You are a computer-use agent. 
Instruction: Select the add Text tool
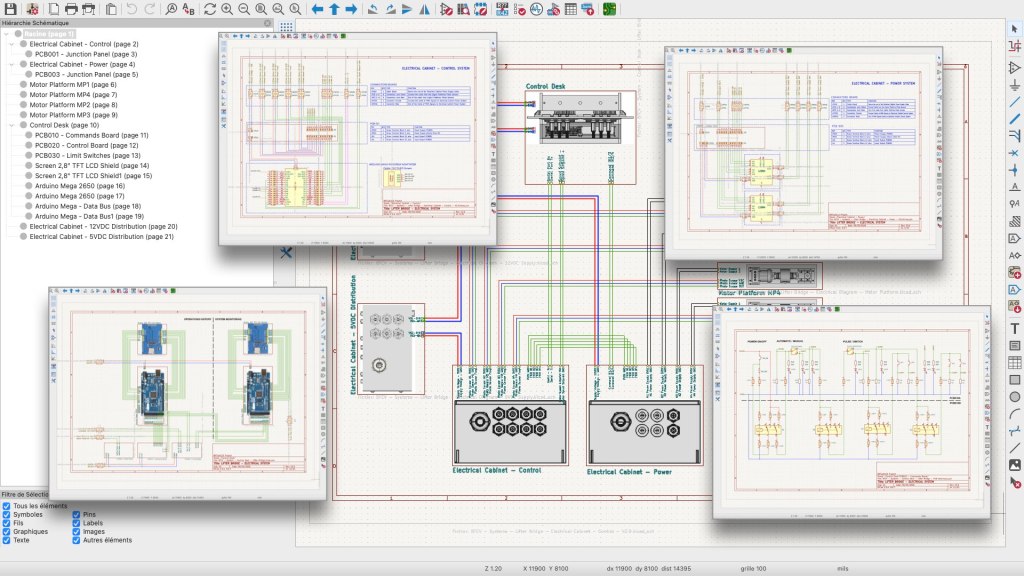tap(1014, 328)
